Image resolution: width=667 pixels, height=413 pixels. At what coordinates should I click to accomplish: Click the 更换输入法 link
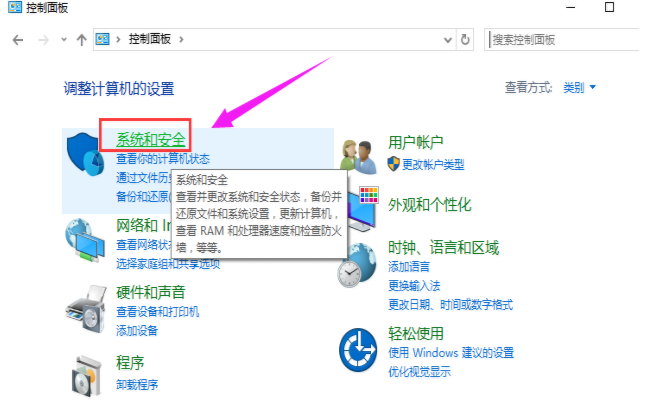(414, 285)
